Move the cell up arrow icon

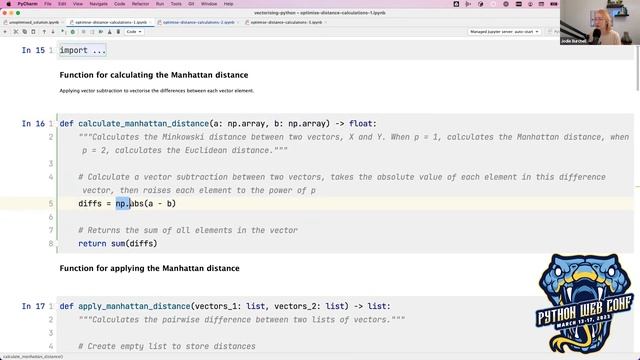point(44,31)
